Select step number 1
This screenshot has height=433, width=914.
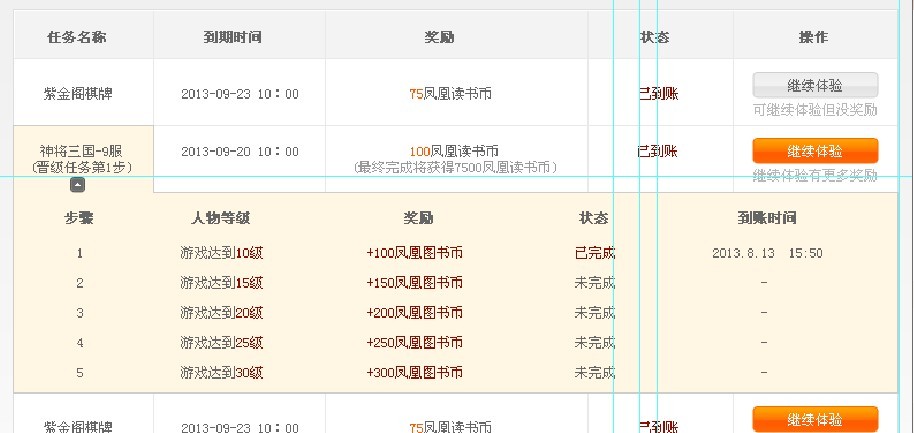pos(79,253)
